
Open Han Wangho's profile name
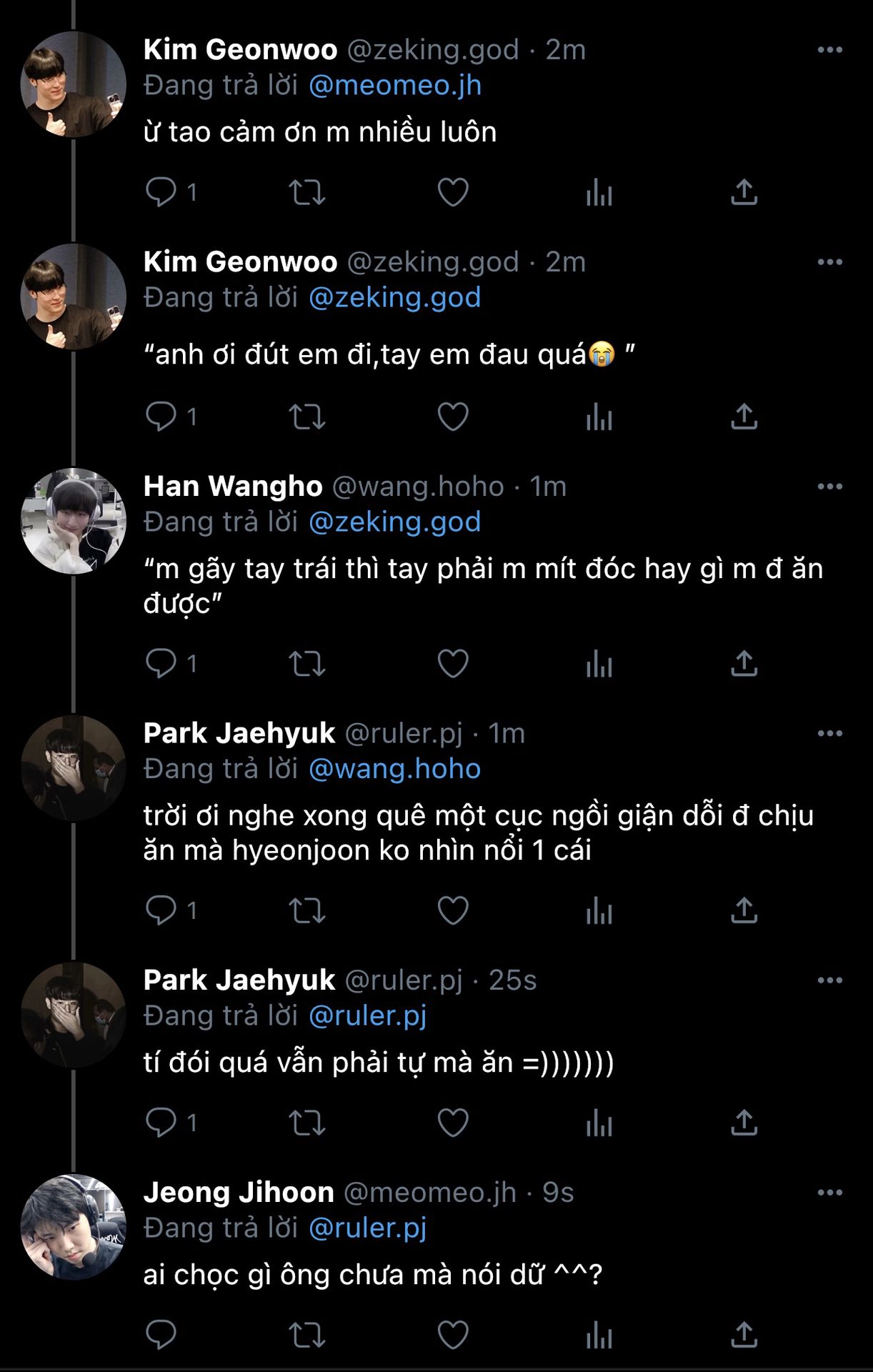[233, 487]
